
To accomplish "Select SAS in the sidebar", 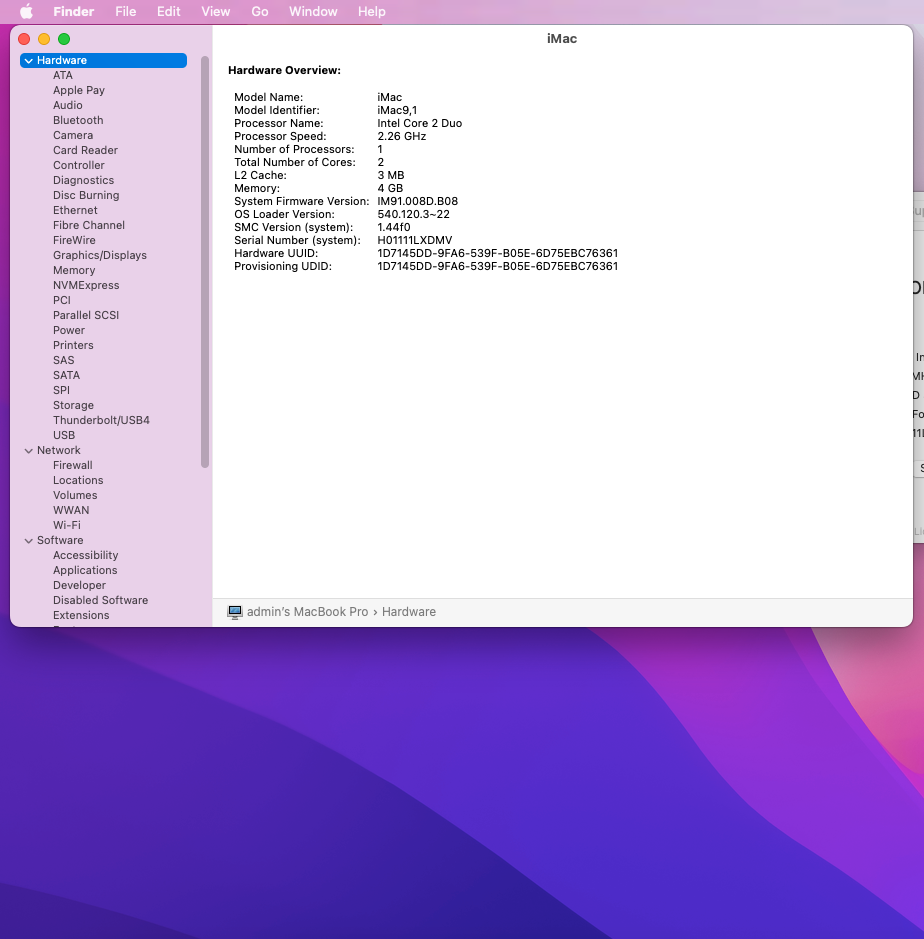I will (63, 360).
